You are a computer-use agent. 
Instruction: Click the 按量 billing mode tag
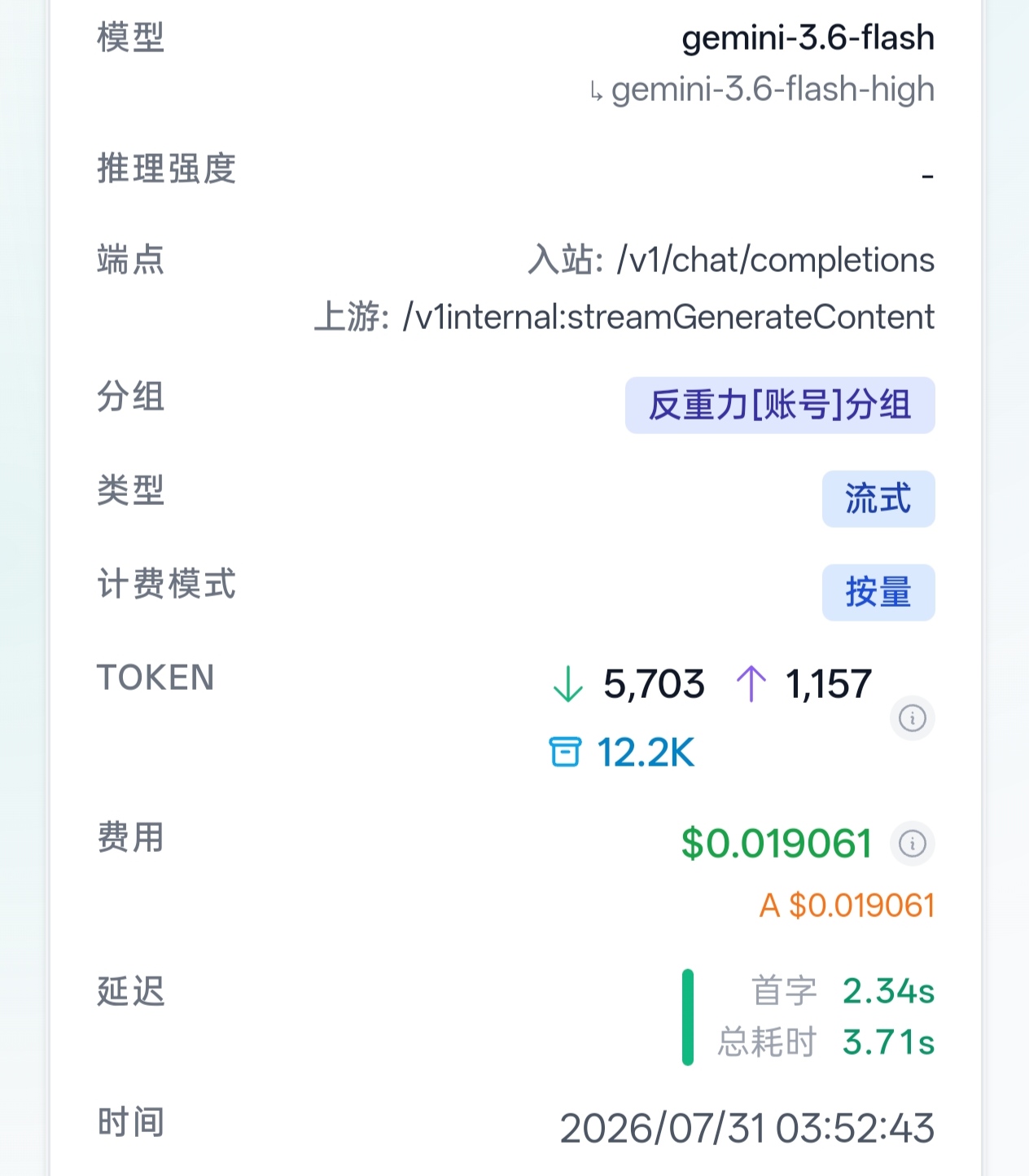878,592
